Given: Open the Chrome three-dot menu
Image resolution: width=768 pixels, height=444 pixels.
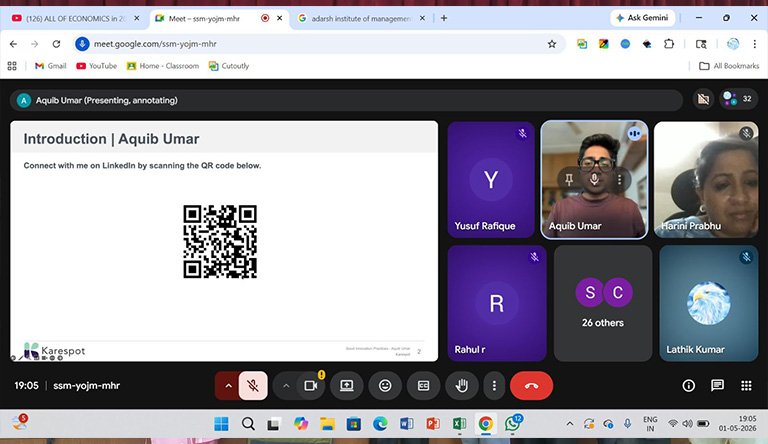Looking at the screenshot, I should point(754,44).
